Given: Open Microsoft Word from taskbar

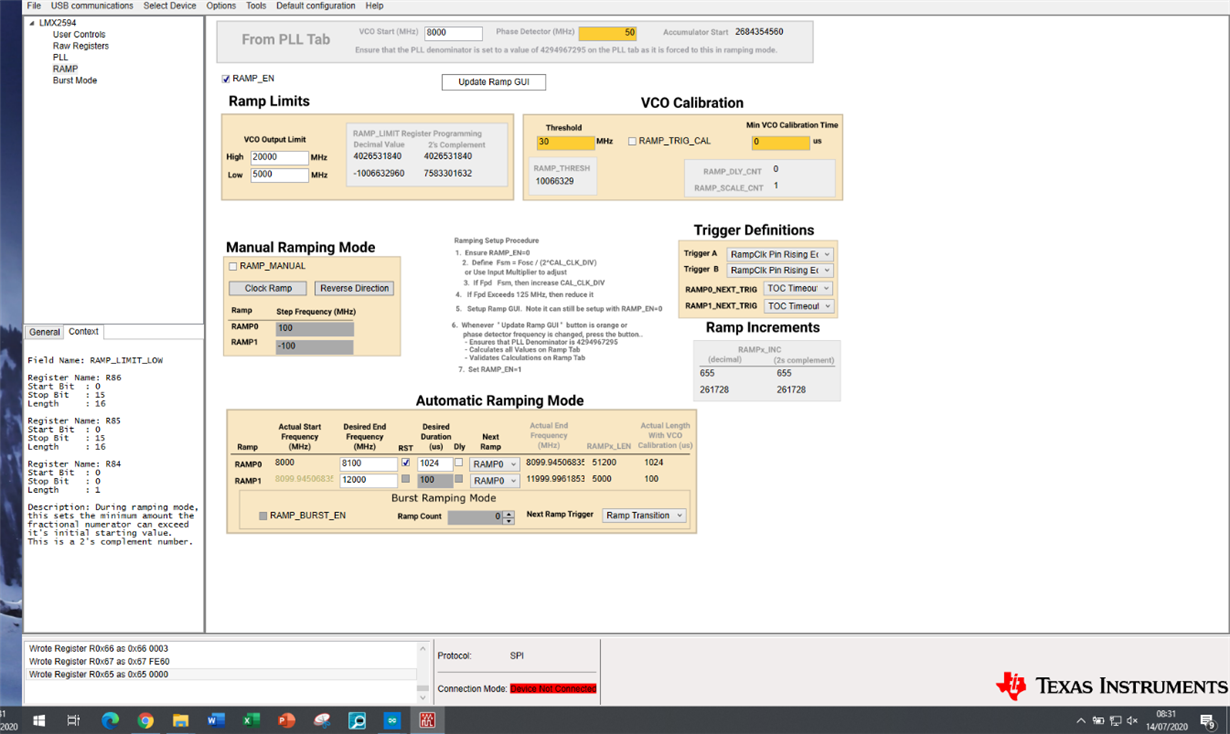Looking at the screenshot, I should click(x=216, y=720).
